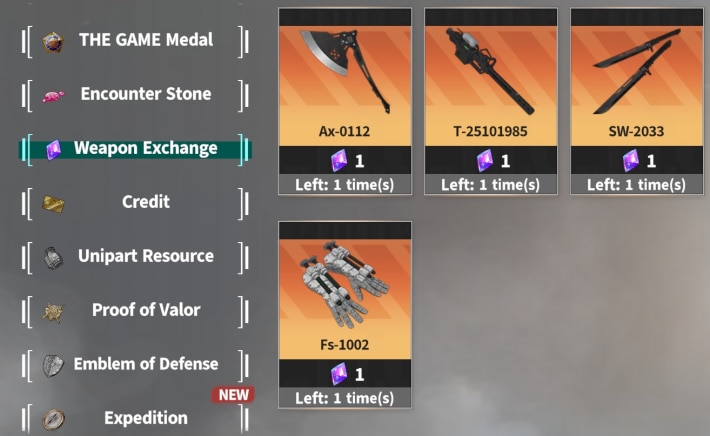Click the Proof of Valor emblem icon

[x=53, y=312]
